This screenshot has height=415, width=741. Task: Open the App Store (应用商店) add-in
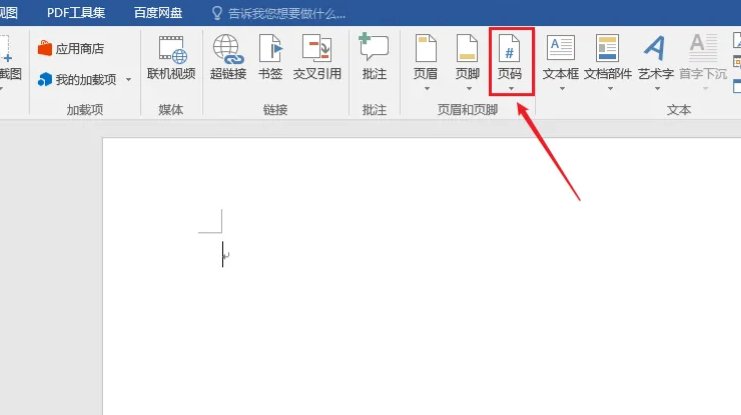click(x=71, y=49)
